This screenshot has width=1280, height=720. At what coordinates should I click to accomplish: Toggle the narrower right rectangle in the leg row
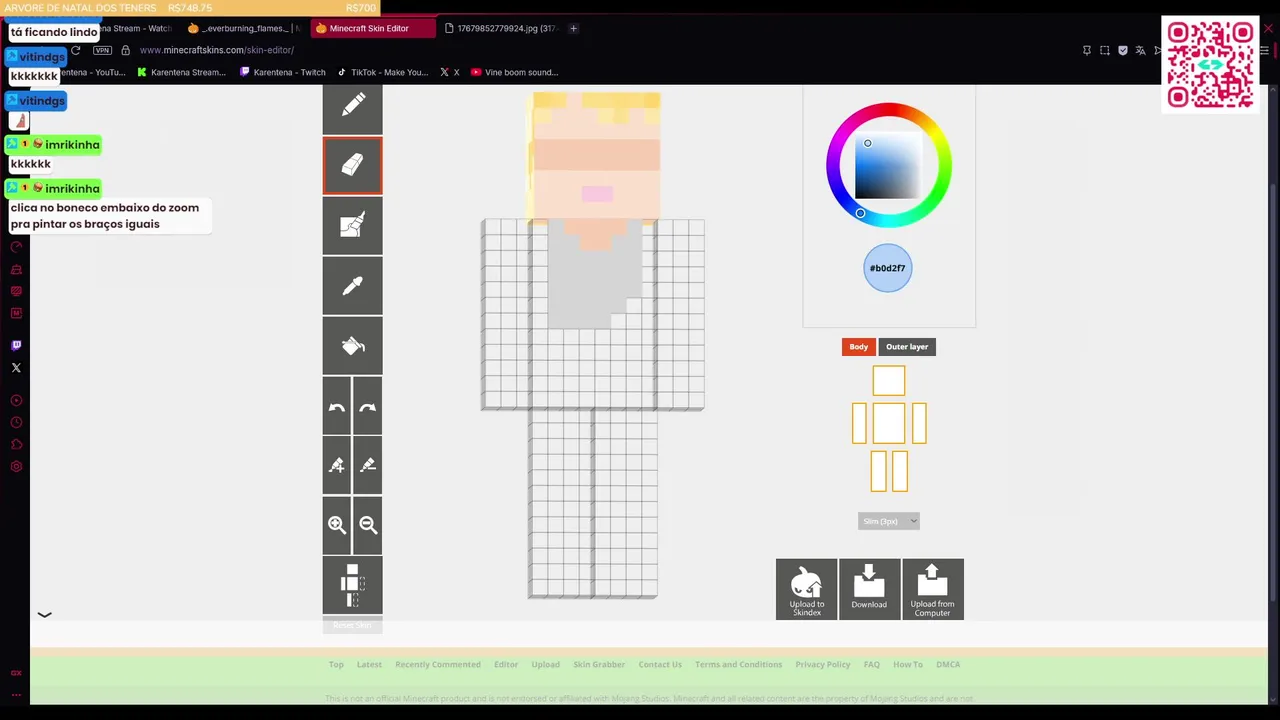click(899, 471)
